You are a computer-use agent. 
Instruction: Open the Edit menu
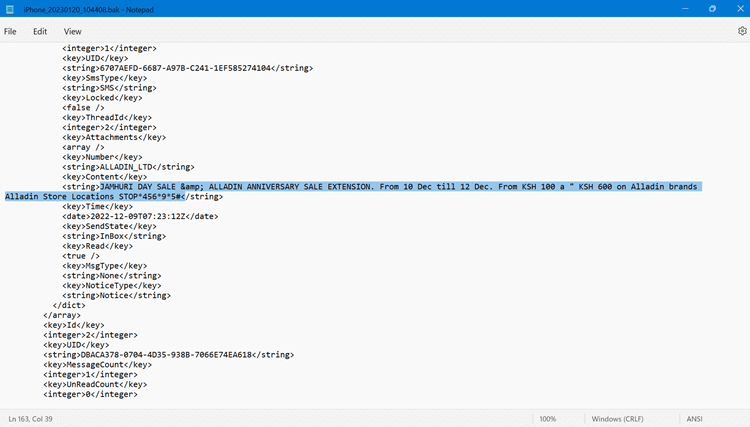point(40,31)
